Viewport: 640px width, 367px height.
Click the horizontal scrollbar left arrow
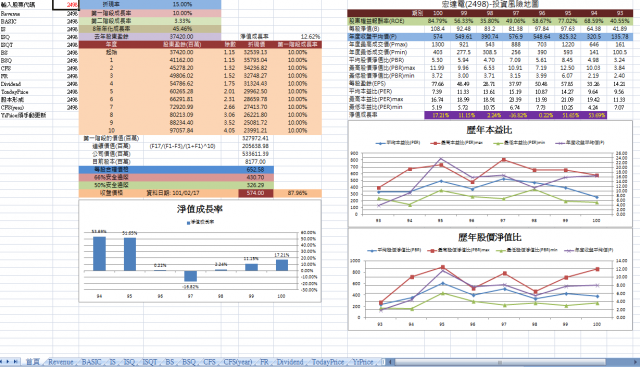coord(390,362)
